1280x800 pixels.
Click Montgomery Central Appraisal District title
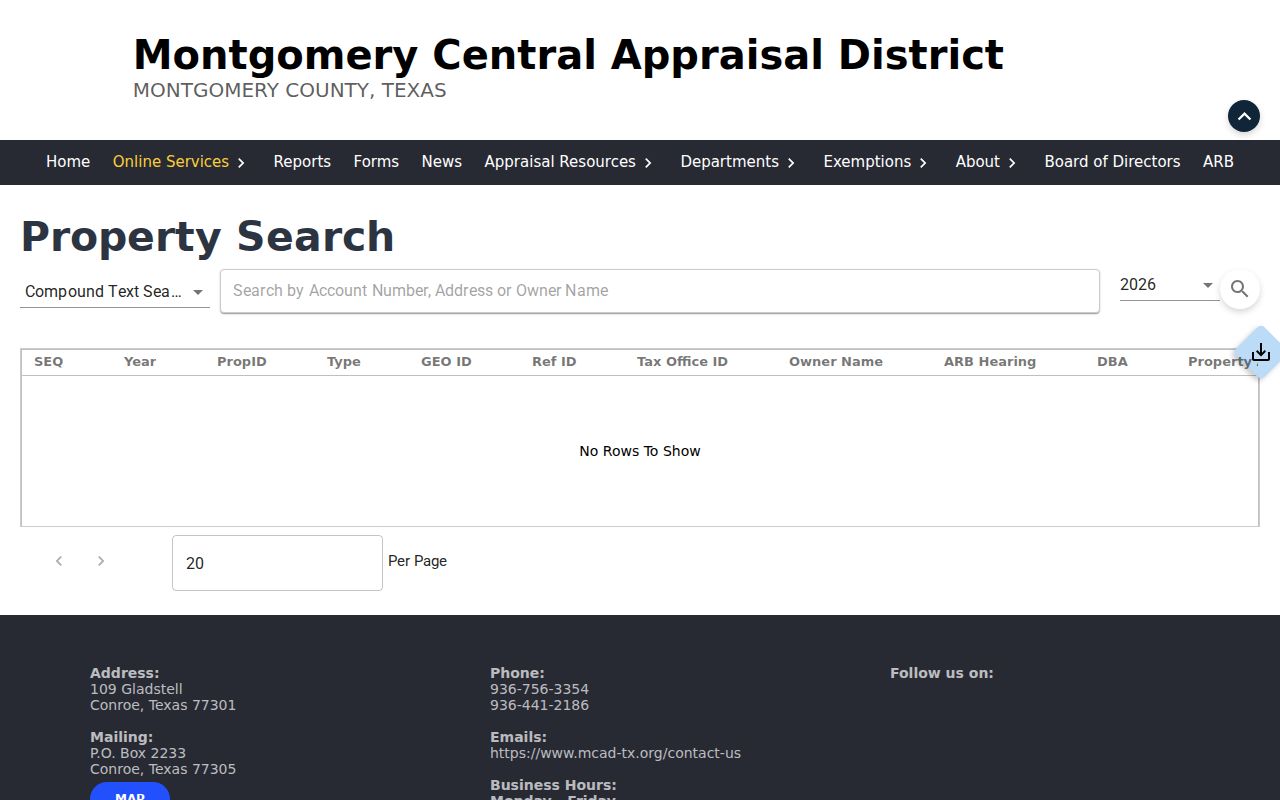568,55
